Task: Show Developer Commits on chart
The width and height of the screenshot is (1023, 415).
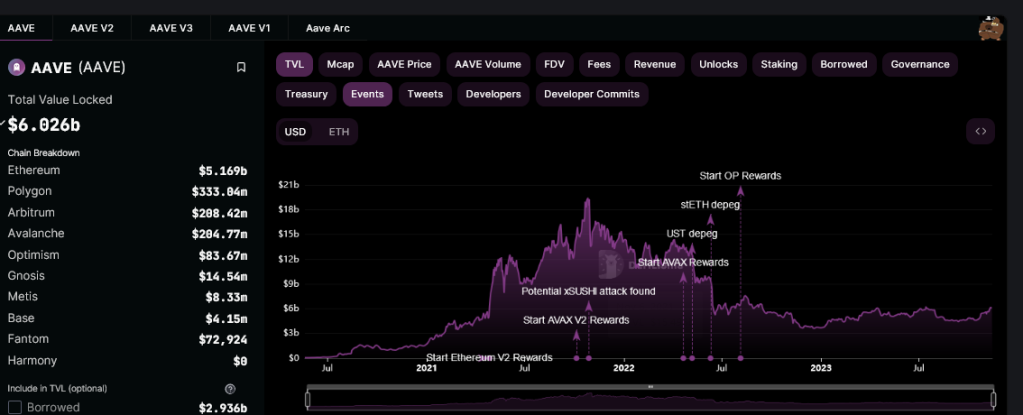Action: (x=591, y=94)
